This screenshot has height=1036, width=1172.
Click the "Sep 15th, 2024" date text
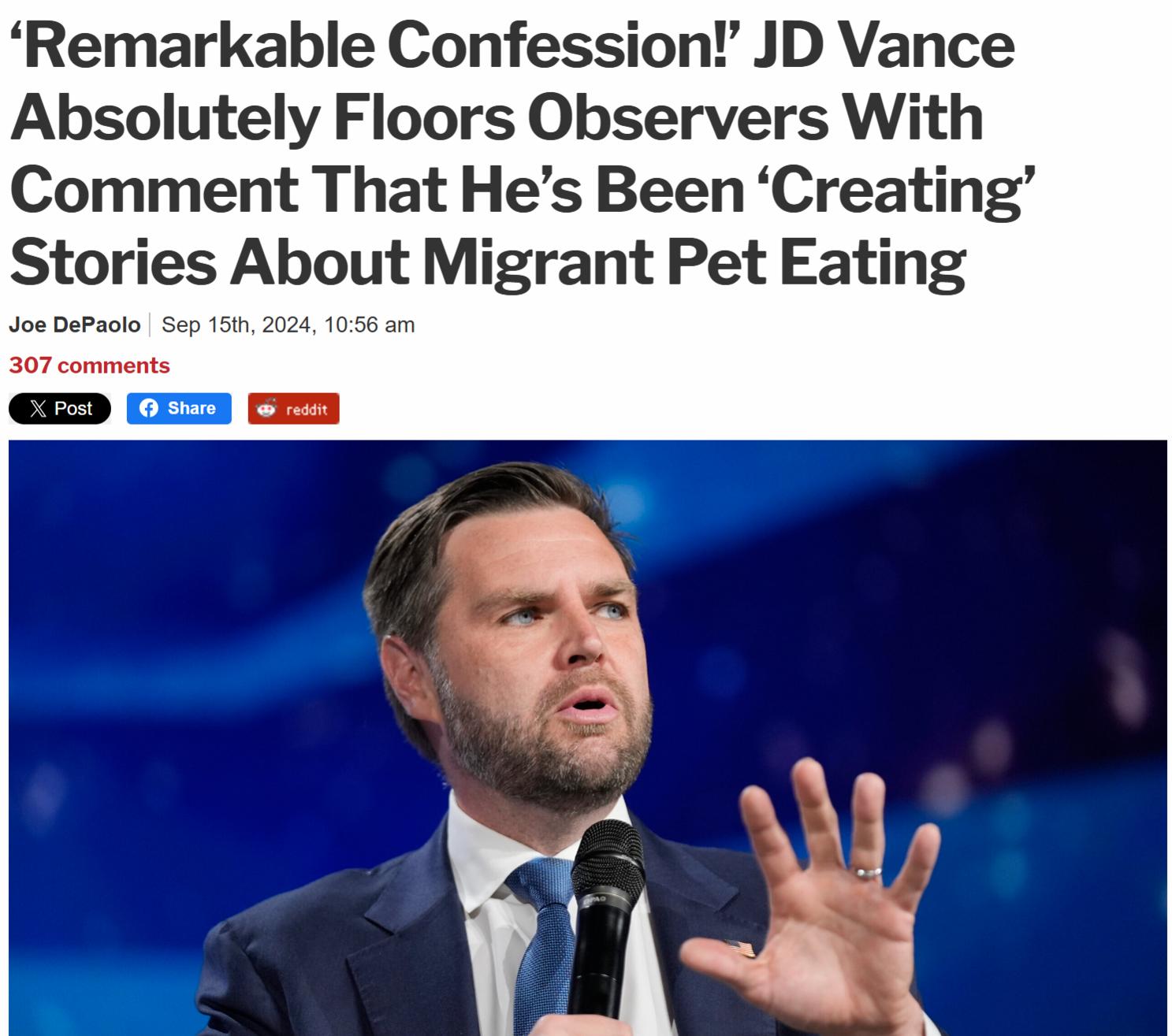[x=236, y=325]
